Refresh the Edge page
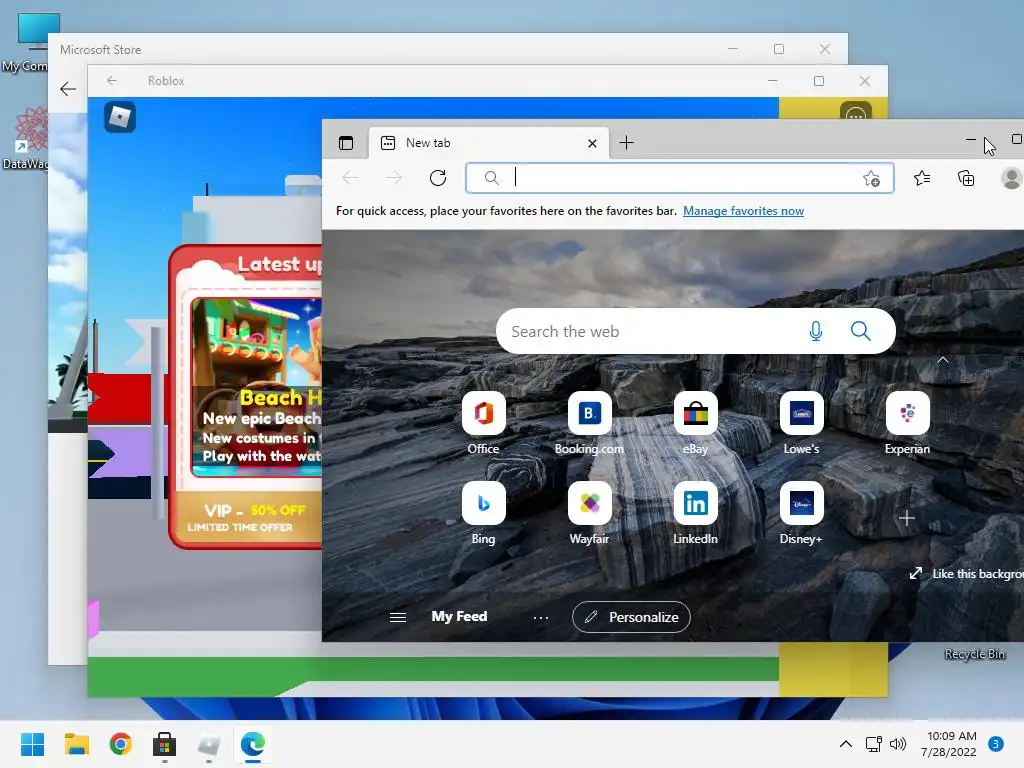This screenshot has width=1024, height=768. pos(438,178)
